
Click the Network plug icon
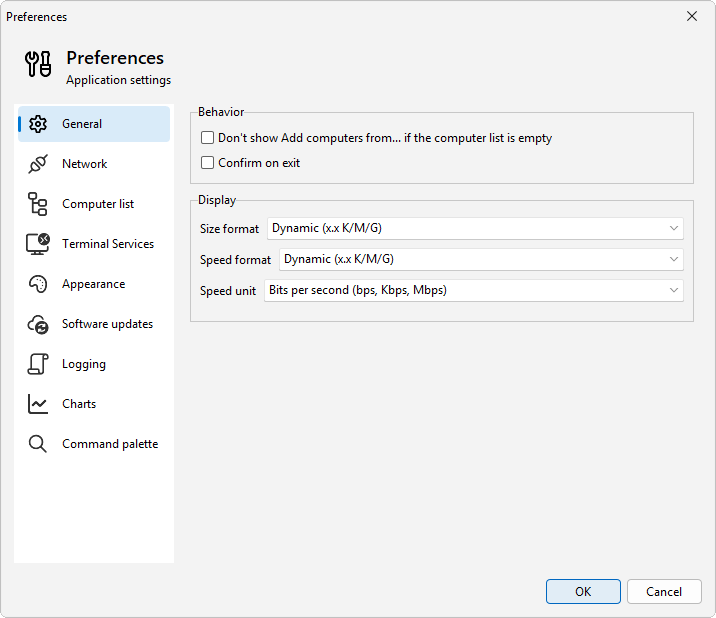coord(38,164)
